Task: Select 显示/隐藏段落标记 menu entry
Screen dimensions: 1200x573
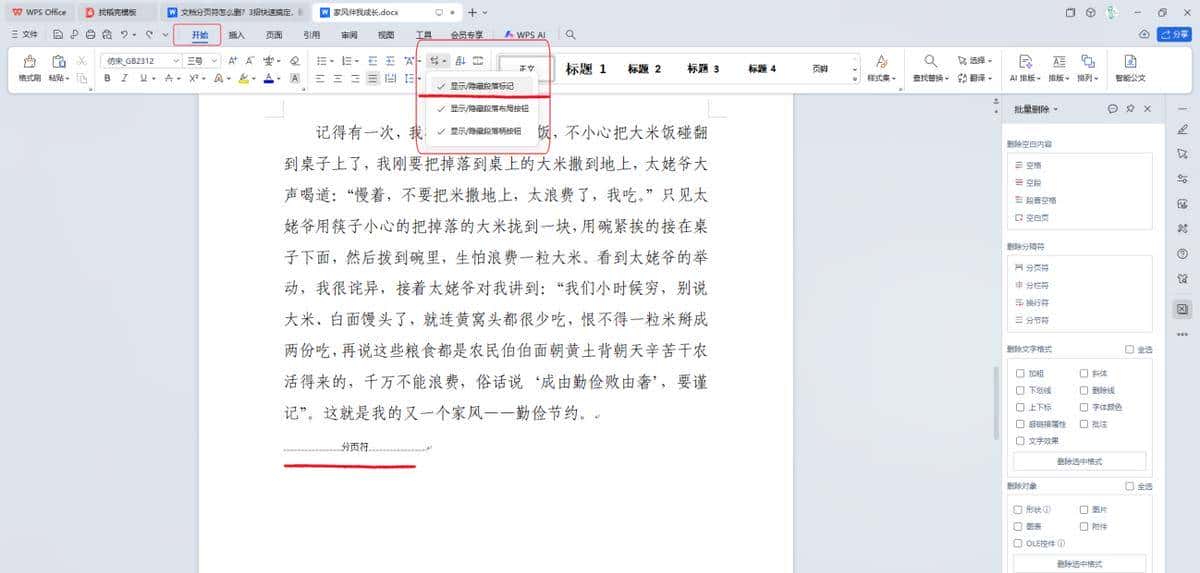Action: click(482, 86)
